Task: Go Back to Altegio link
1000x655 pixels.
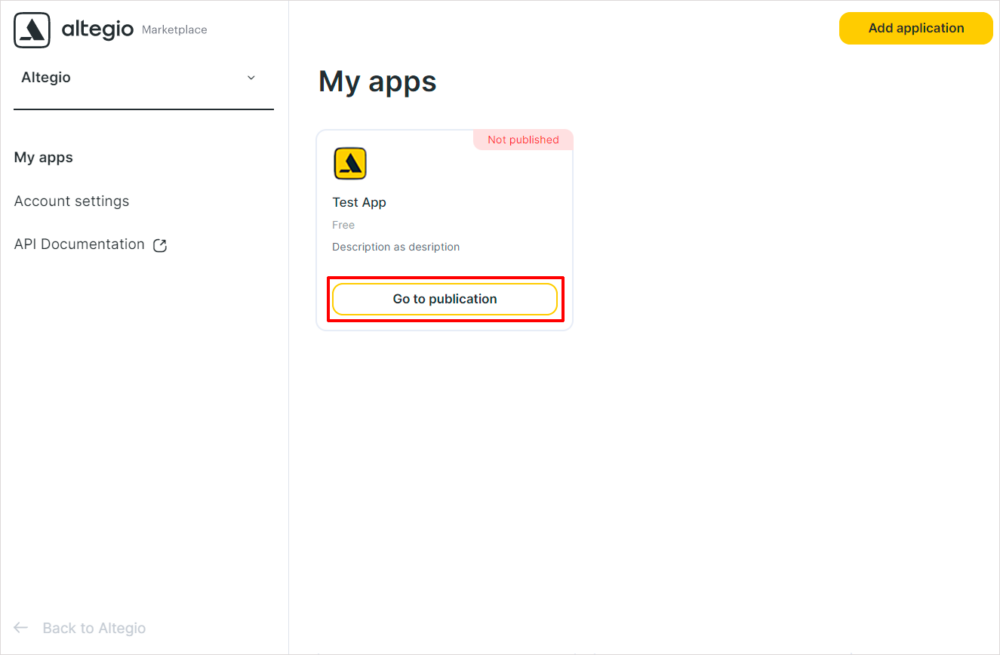Action: click(94, 628)
